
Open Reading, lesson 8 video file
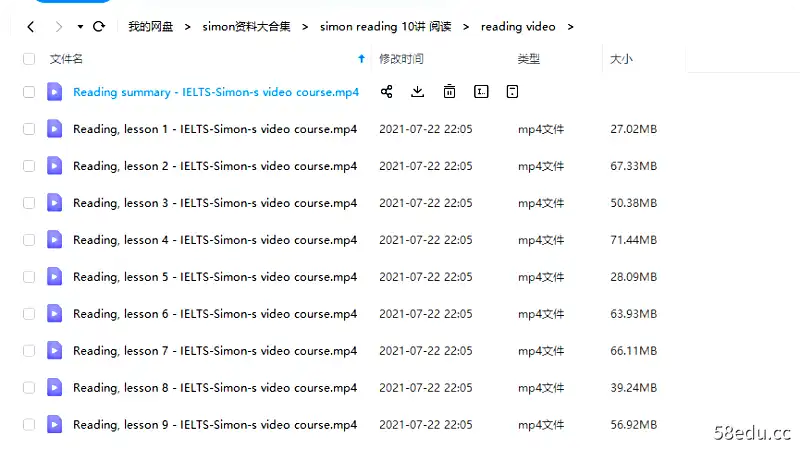(215, 388)
